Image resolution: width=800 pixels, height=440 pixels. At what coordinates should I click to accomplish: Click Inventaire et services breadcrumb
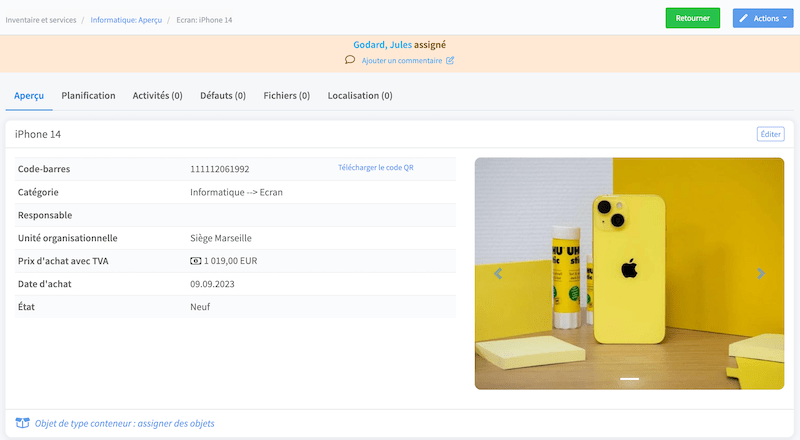[x=41, y=20]
